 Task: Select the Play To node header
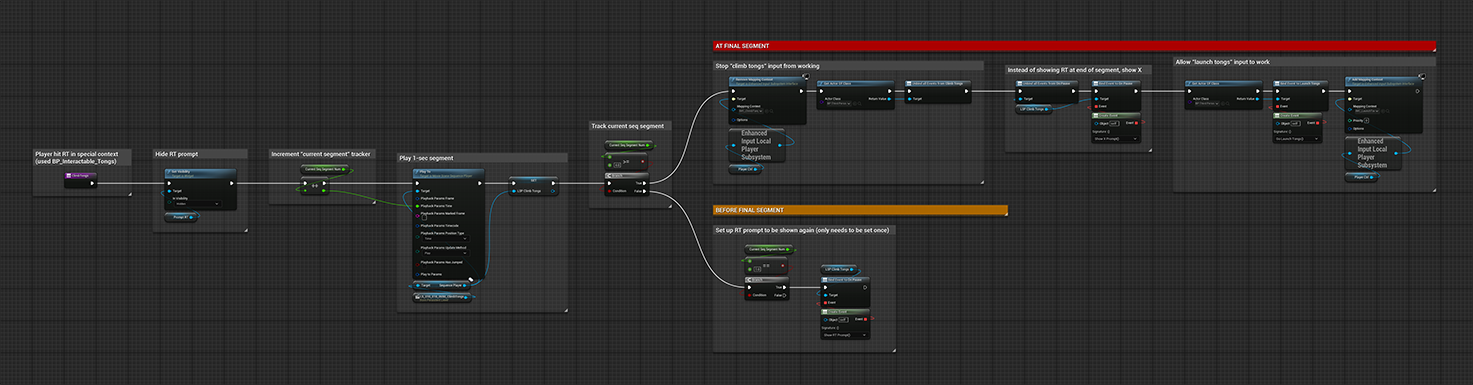pos(448,173)
